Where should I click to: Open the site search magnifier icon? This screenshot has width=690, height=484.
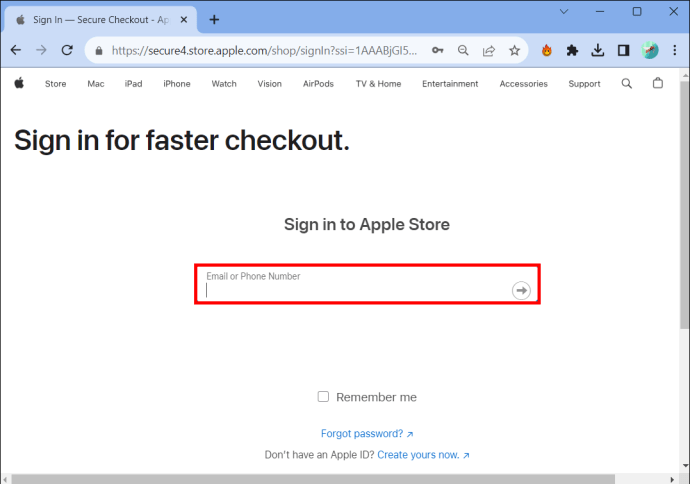(627, 84)
